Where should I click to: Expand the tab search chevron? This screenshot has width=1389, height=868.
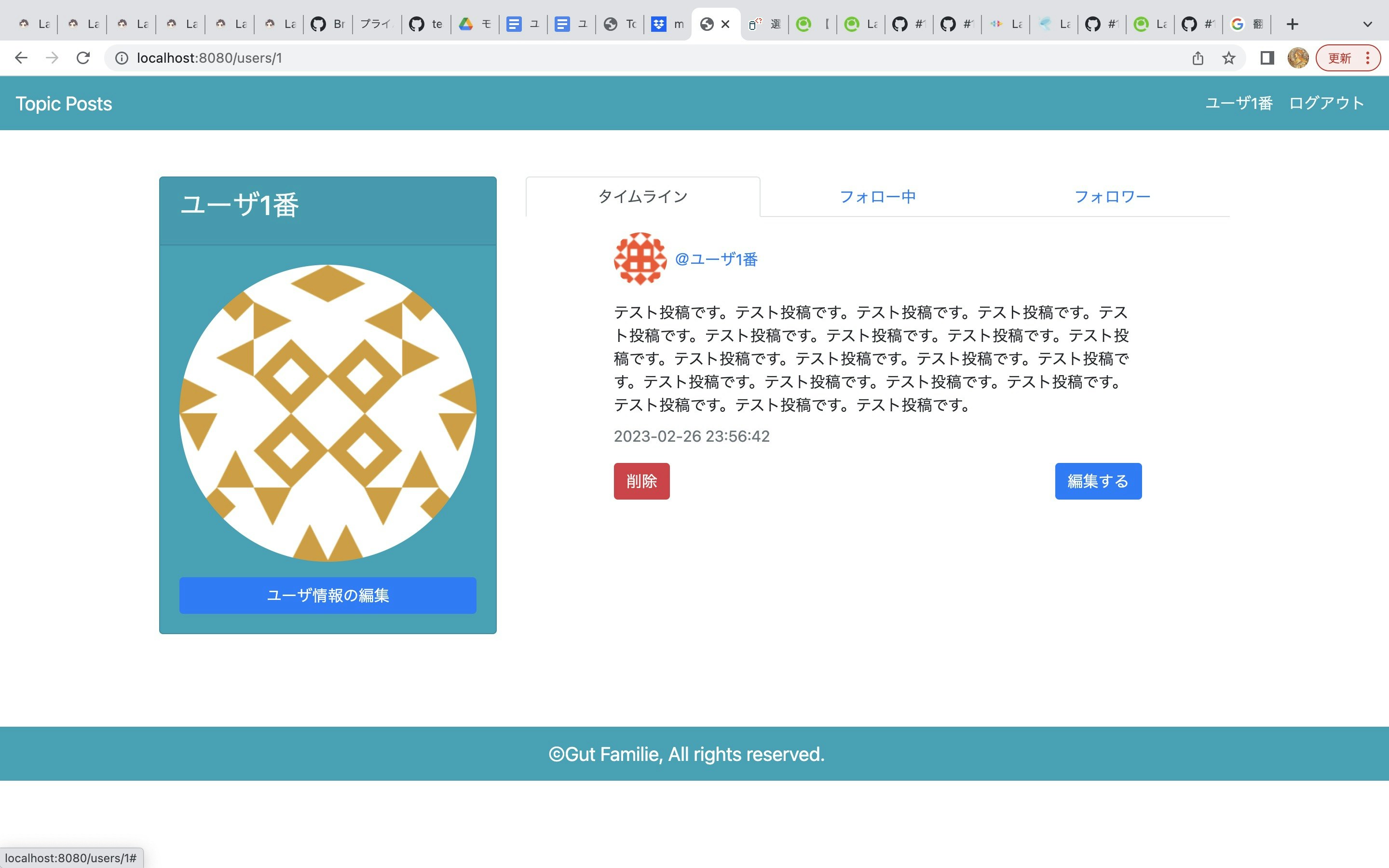coord(1367,24)
